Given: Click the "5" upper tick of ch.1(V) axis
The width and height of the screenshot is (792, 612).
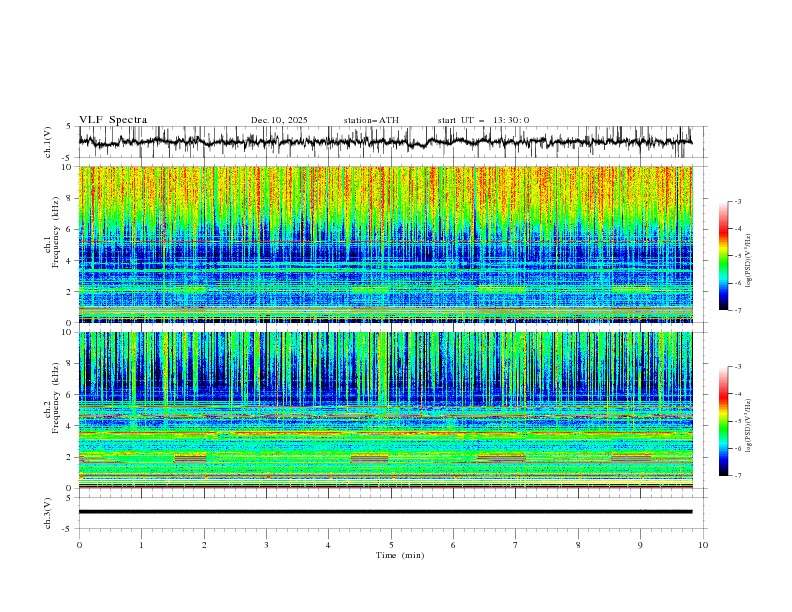Looking at the screenshot, I should (x=69, y=127).
